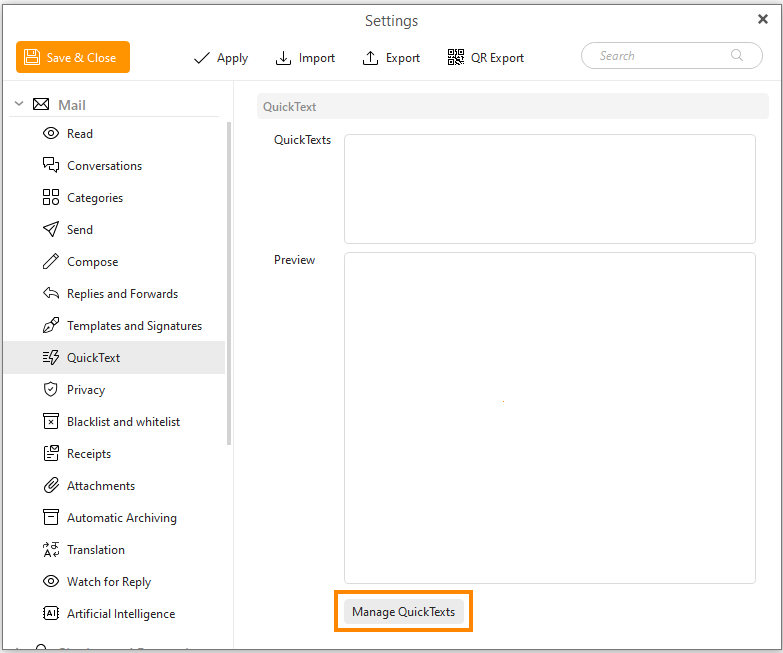Screen dimensions: 783x653
Task: Go to Templates and Signatures
Action: tap(134, 326)
